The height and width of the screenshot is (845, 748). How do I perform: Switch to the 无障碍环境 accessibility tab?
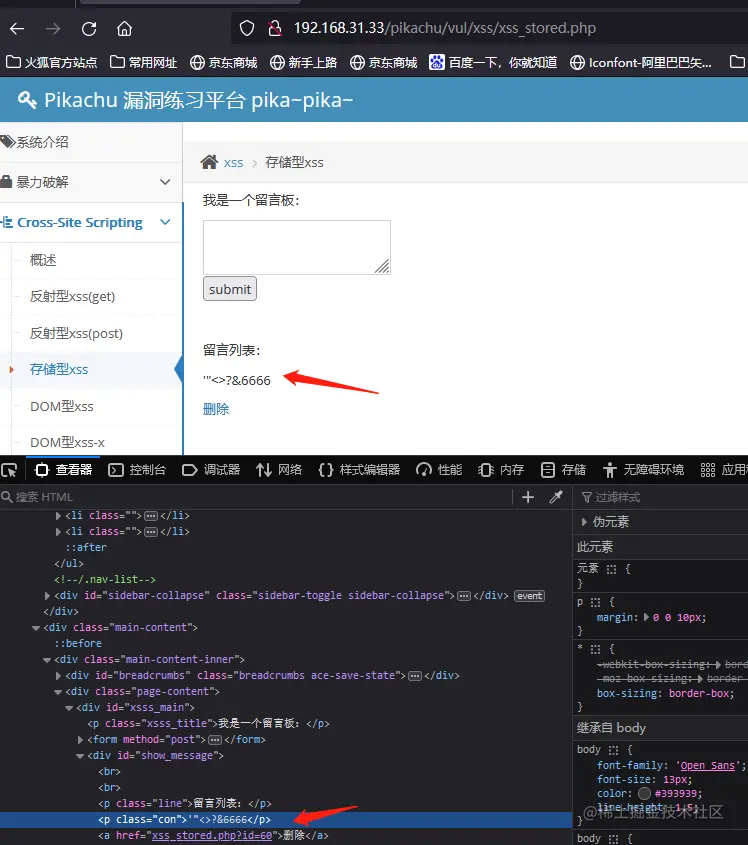point(643,470)
